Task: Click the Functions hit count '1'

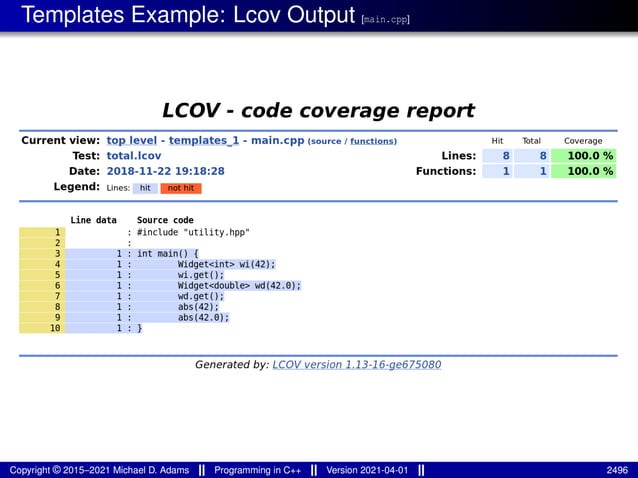Action: (x=498, y=171)
